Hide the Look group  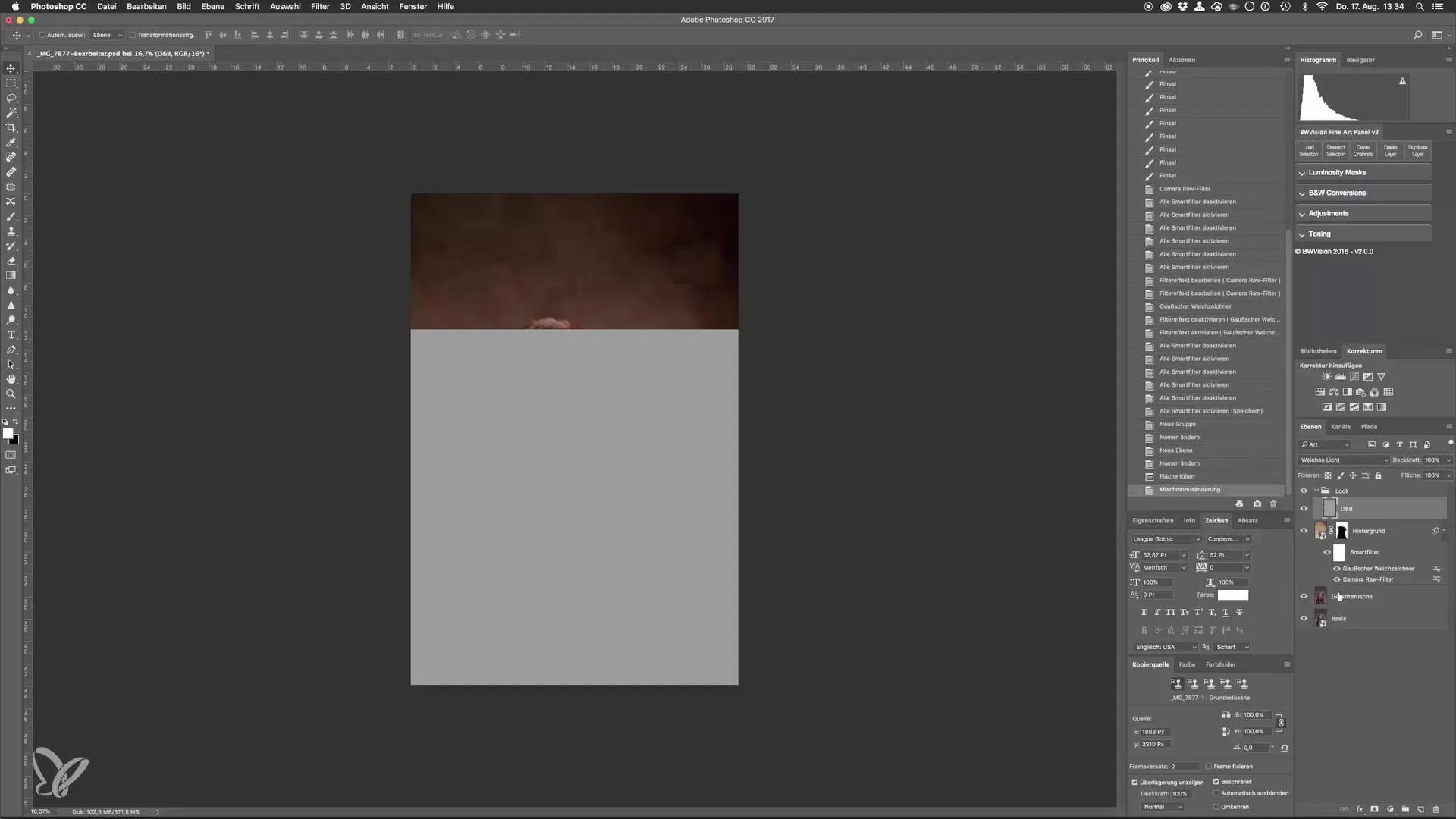(1304, 491)
